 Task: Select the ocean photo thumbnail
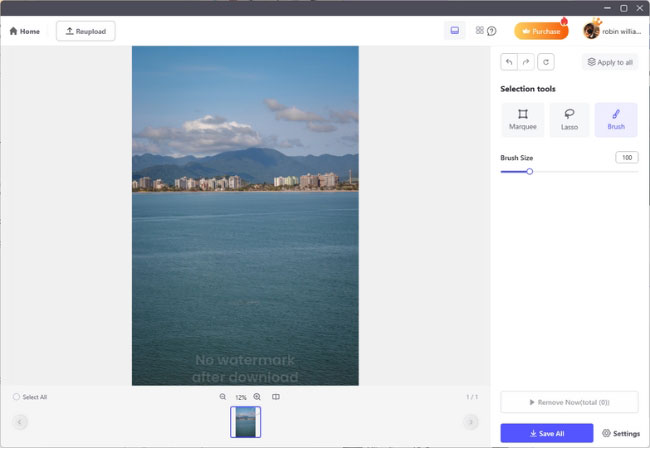coord(245,422)
